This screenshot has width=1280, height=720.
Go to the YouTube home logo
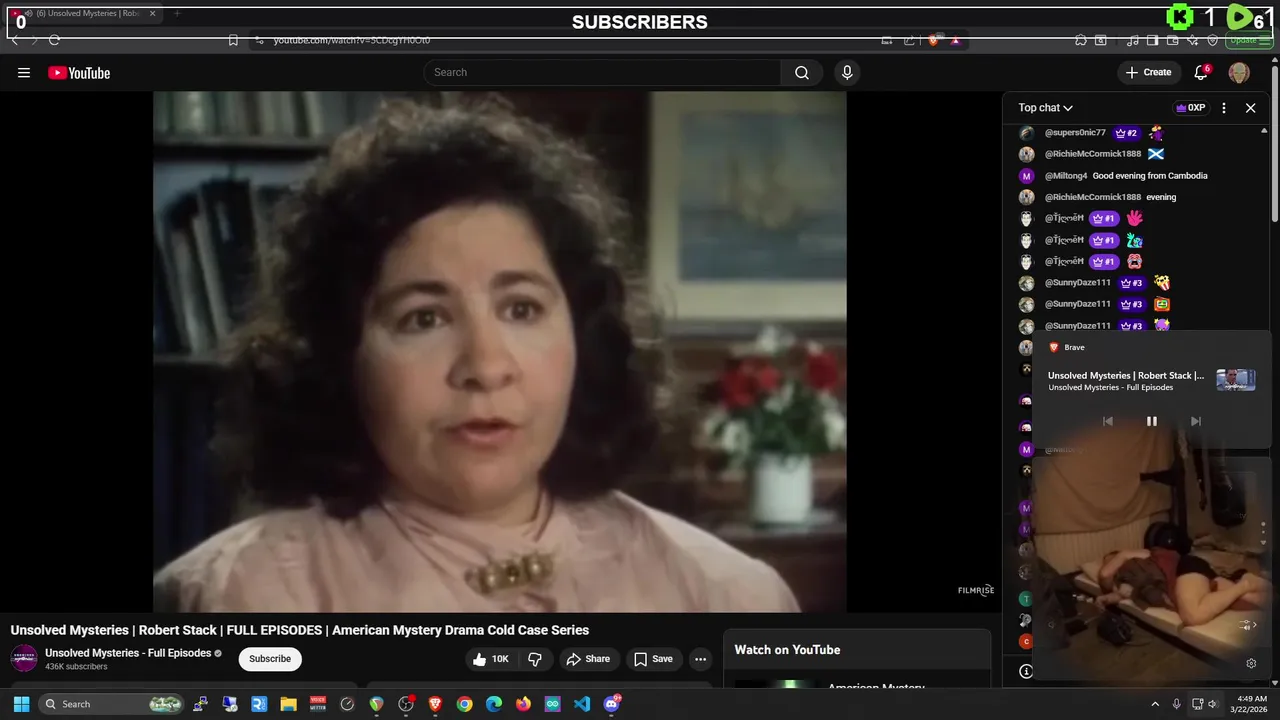point(79,73)
